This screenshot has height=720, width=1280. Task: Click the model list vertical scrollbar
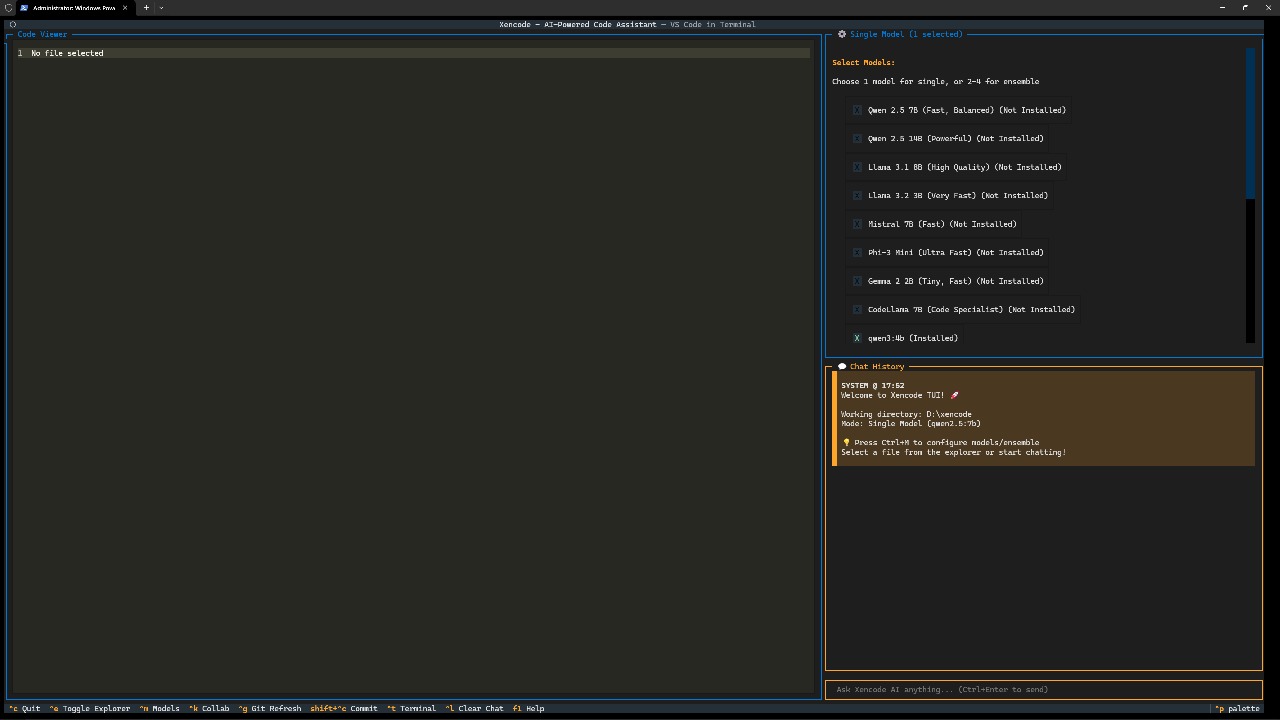pyautogui.click(x=1250, y=195)
